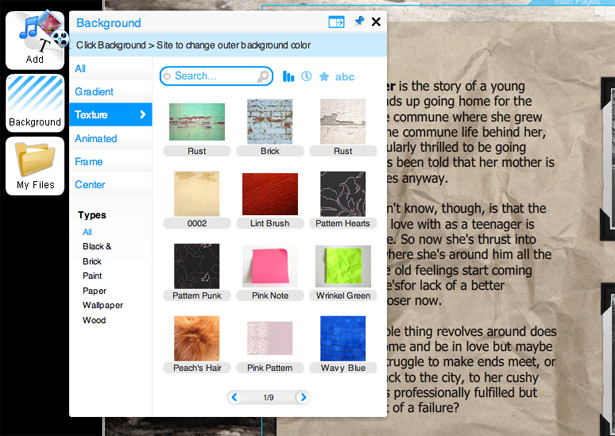
Task: Open the Add media panel icon
Action: 35,40
